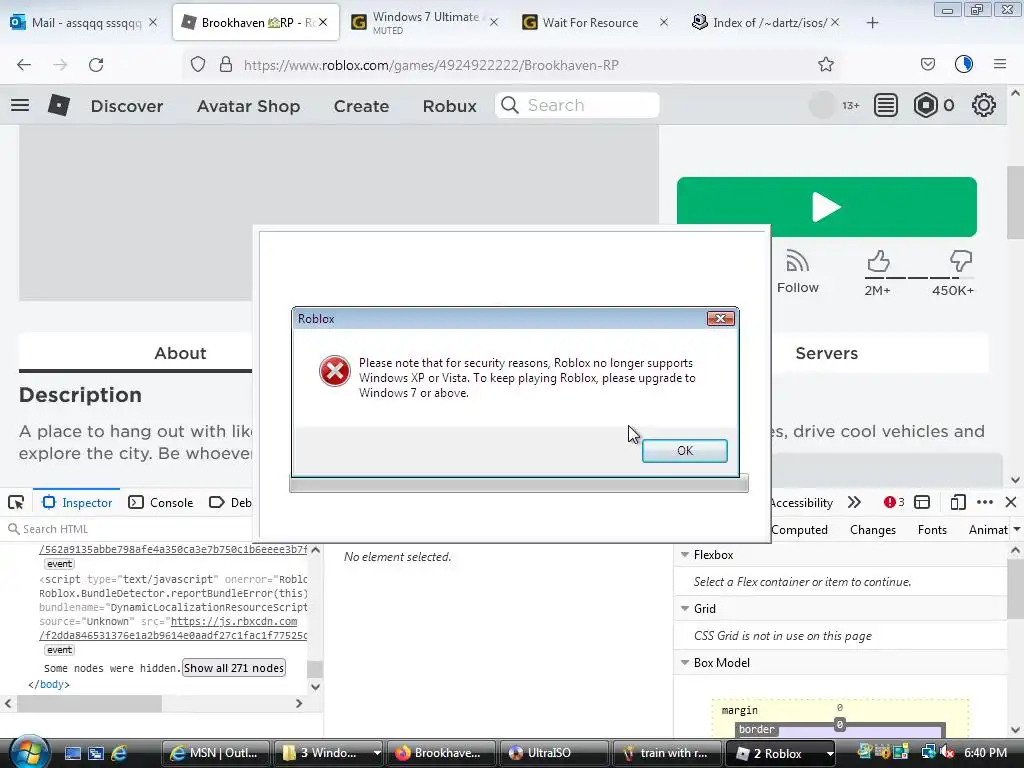Click the browser address bar URL
The image size is (1024, 768).
point(431,65)
